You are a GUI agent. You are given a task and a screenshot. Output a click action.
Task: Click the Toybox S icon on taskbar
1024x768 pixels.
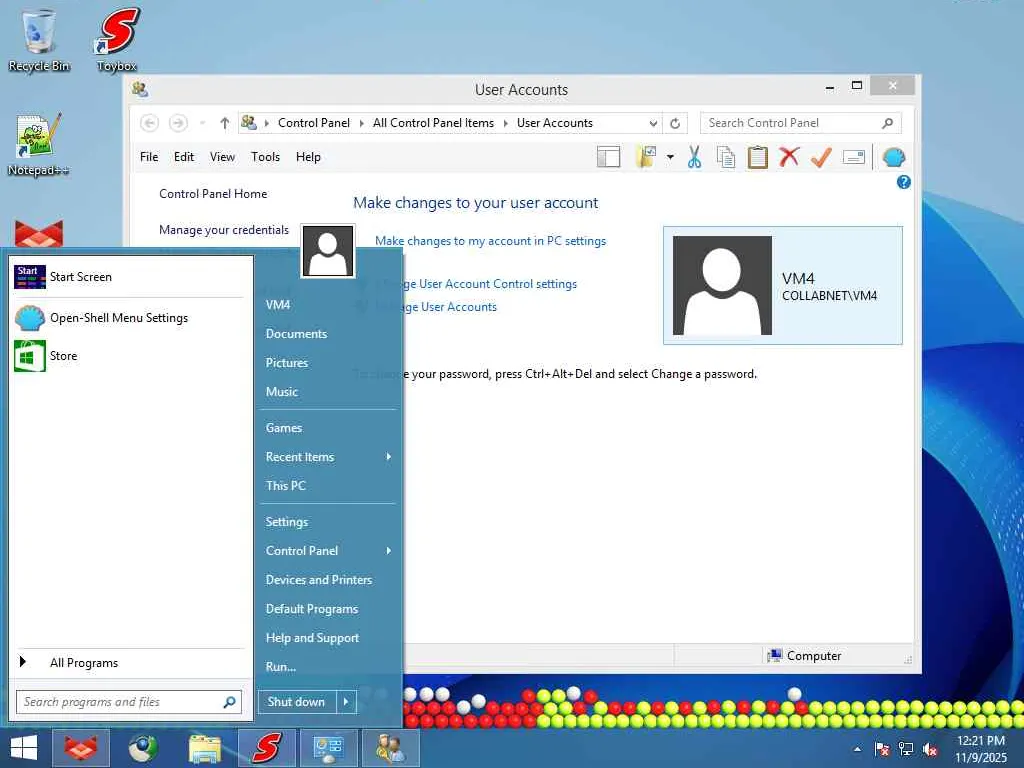pyautogui.click(x=266, y=748)
